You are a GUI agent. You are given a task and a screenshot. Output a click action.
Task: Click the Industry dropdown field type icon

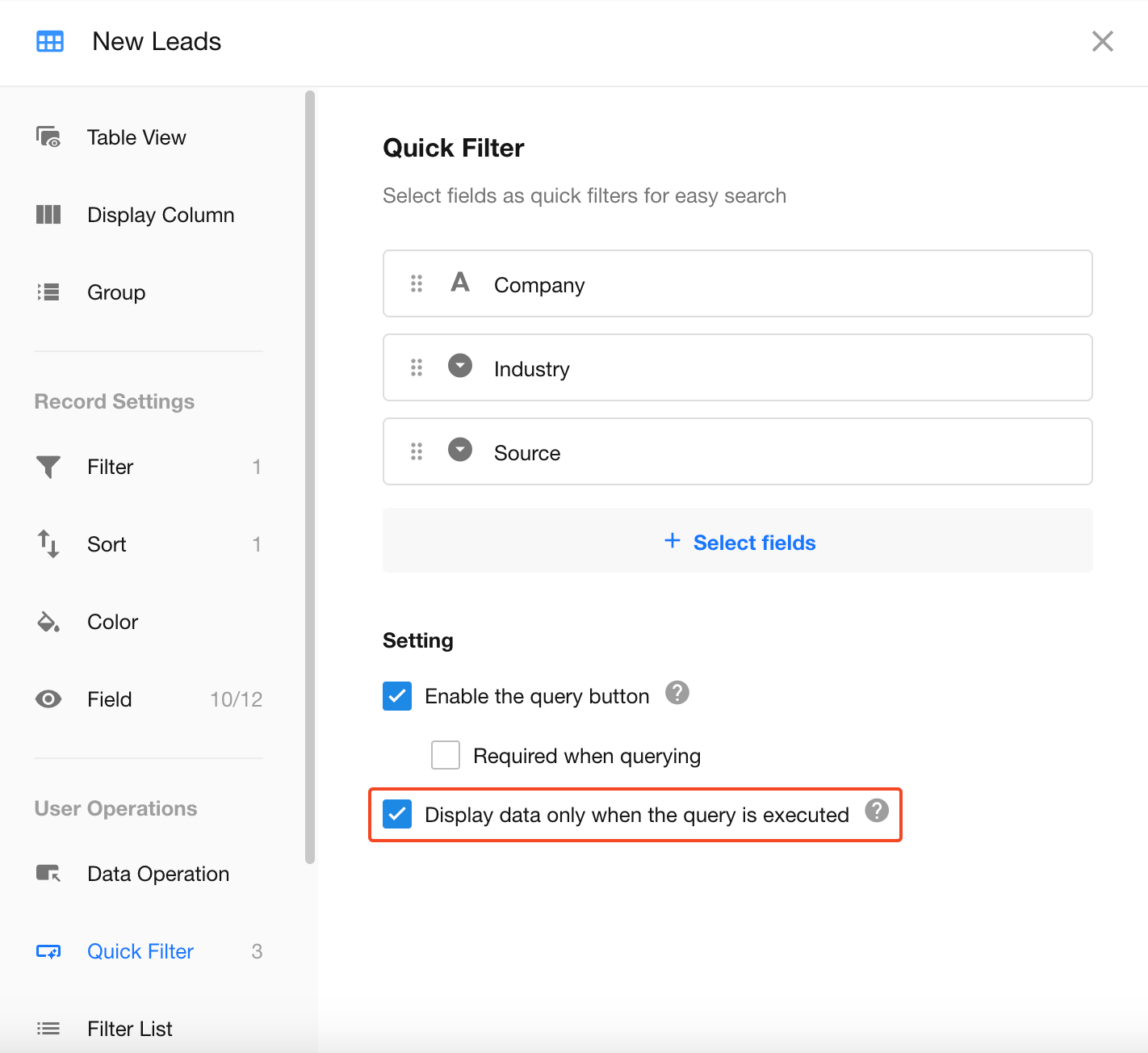click(x=460, y=366)
